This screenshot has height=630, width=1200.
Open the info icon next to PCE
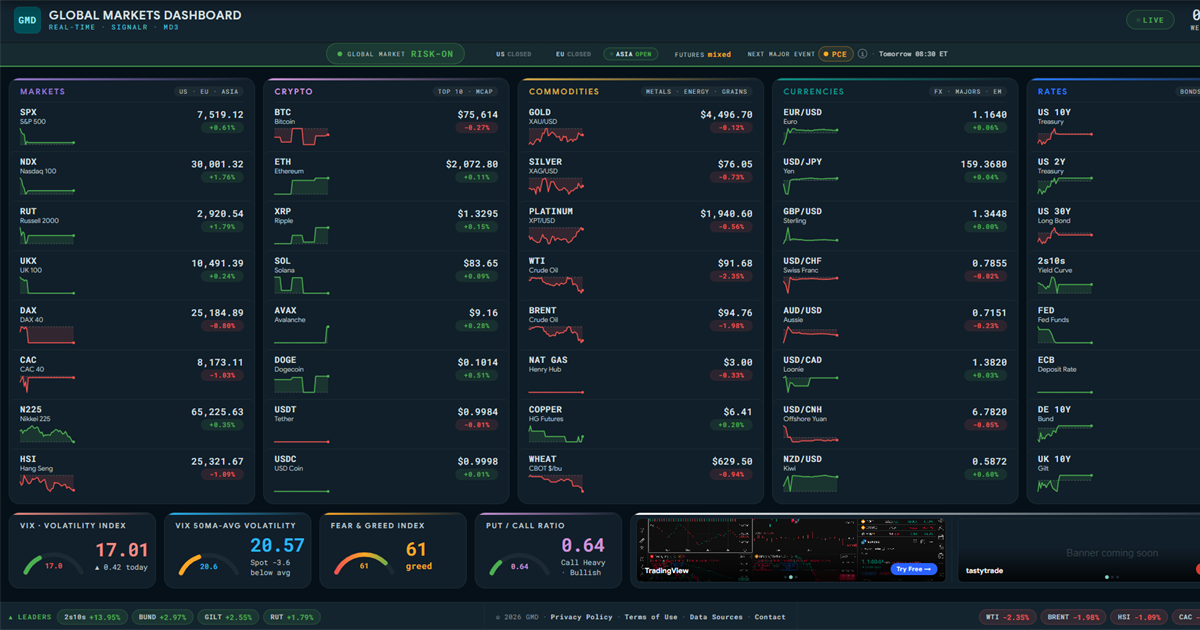coord(862,54)
